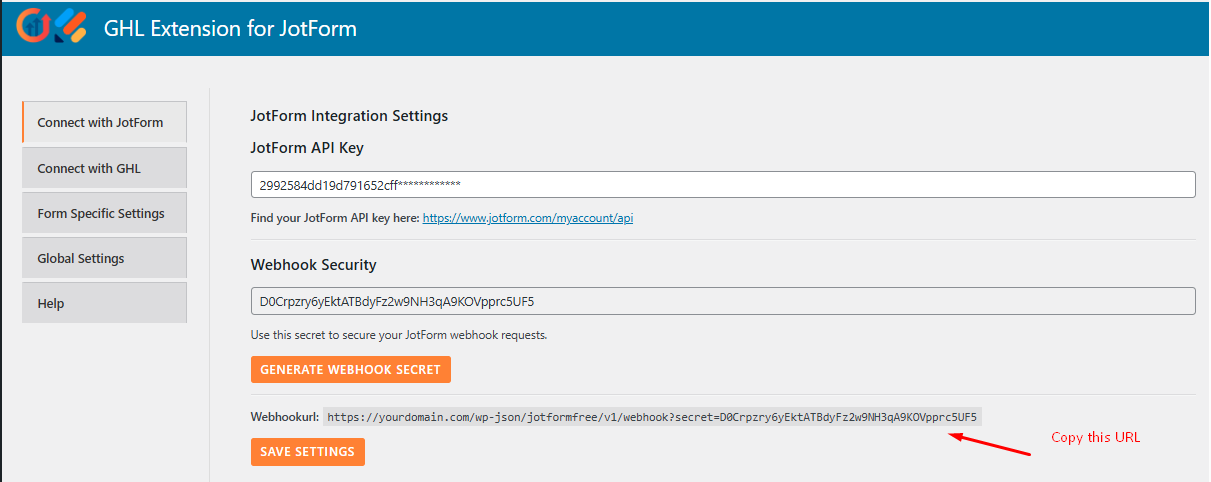
Task: Click the JotForm pencil logo icon
Action: (70, 26)
